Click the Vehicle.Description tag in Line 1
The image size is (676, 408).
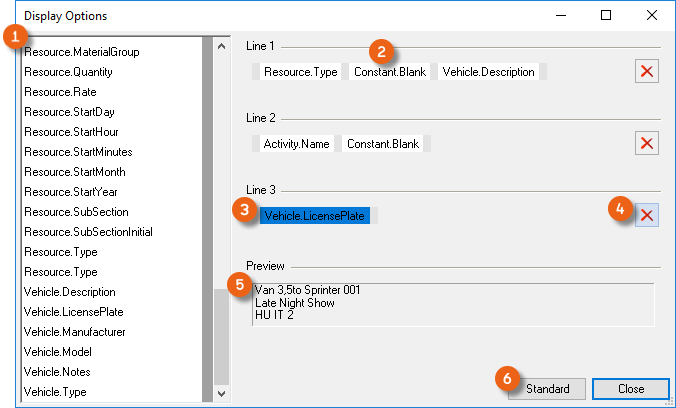tap(490, 72)
